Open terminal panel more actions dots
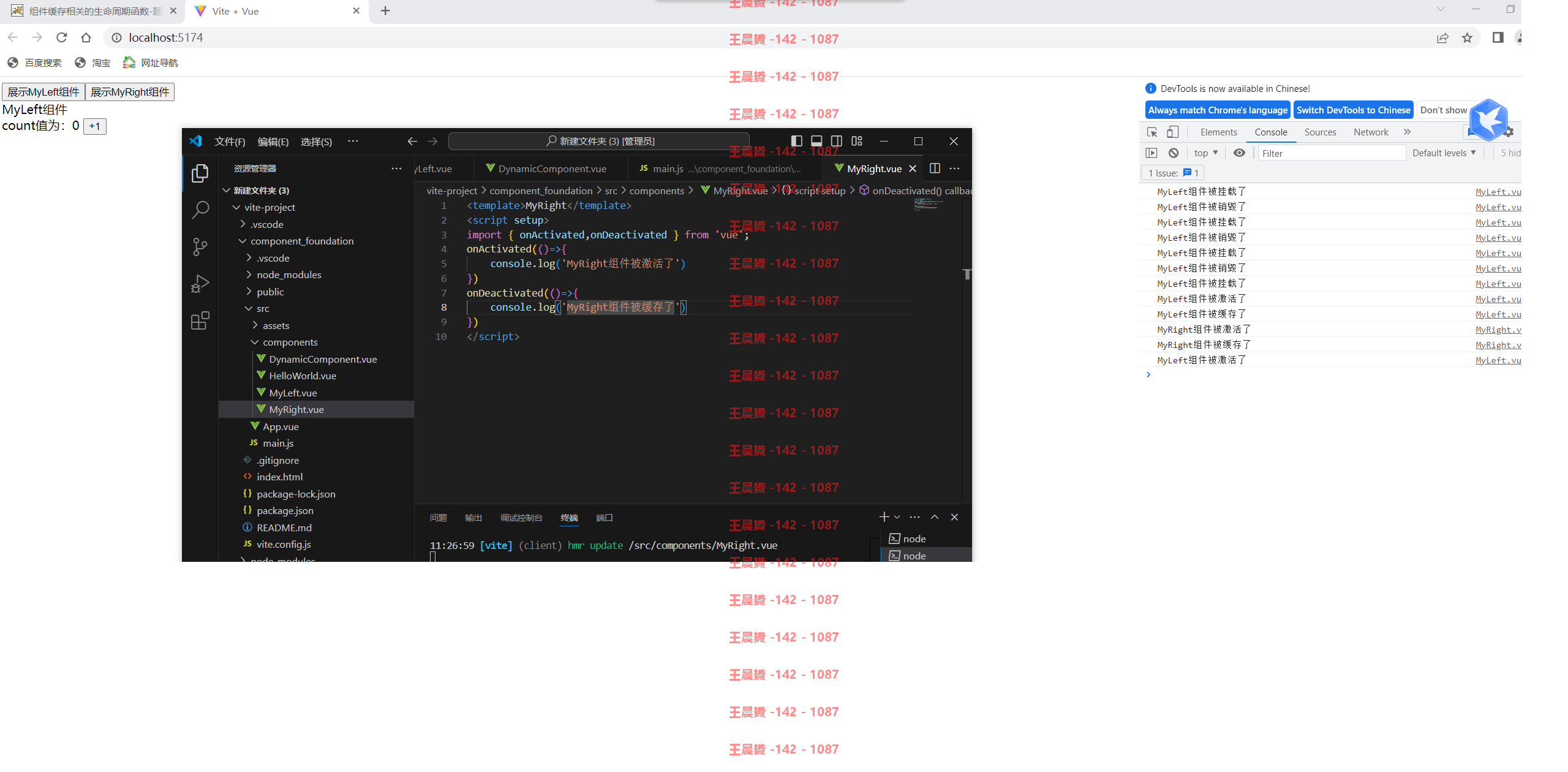 pos(914,517)
